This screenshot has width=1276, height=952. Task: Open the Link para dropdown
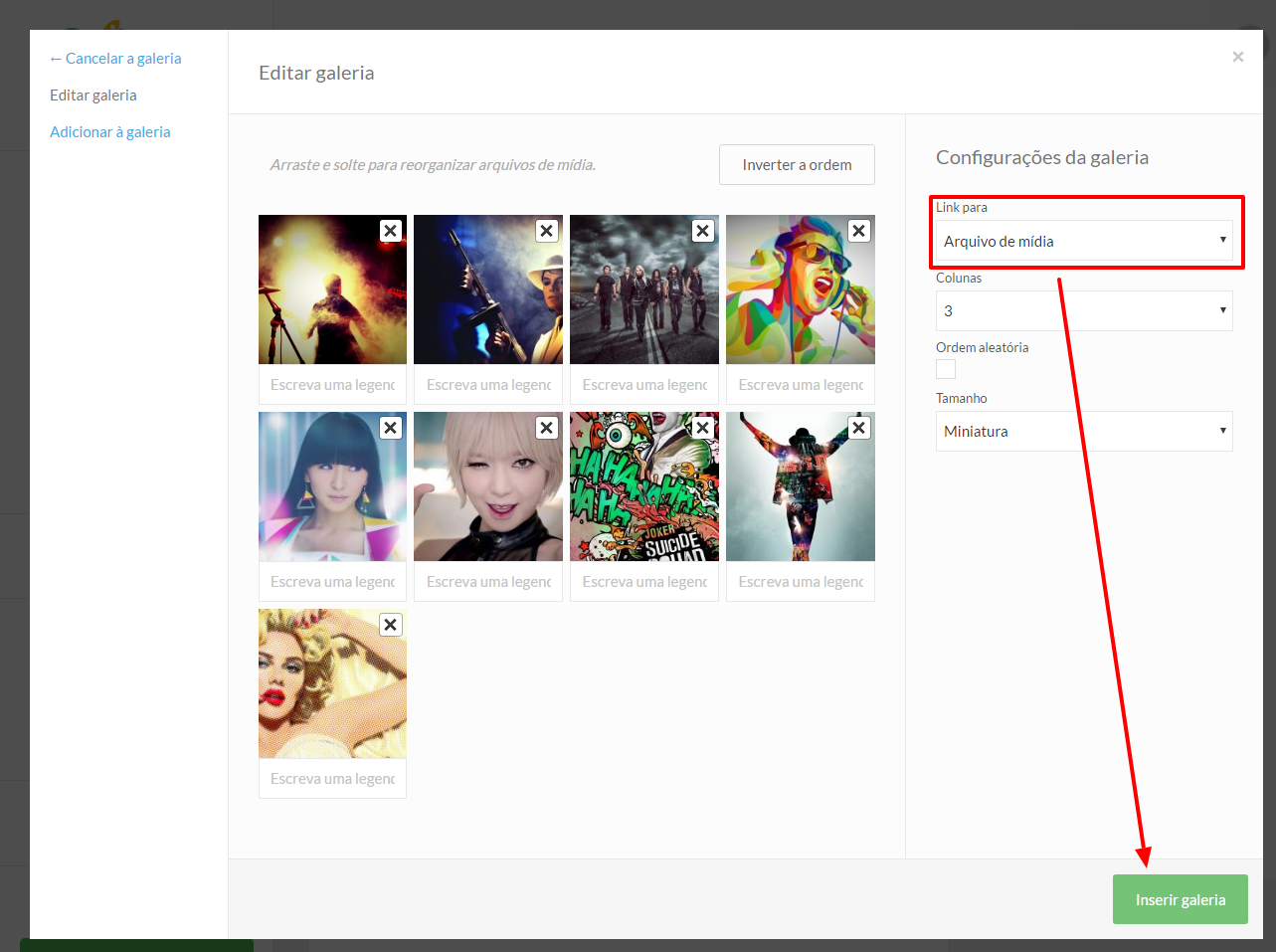click(x=1084, y=241)
